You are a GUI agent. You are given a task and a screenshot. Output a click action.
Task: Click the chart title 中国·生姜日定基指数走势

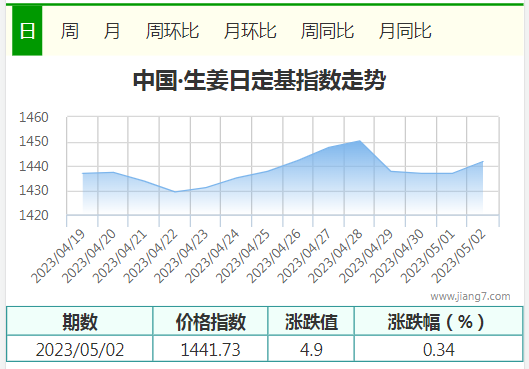point(259,80)
